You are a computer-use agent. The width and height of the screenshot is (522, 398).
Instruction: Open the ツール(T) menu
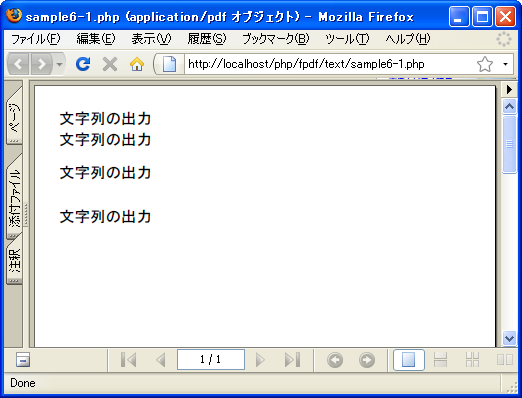(x=347, y=39)
